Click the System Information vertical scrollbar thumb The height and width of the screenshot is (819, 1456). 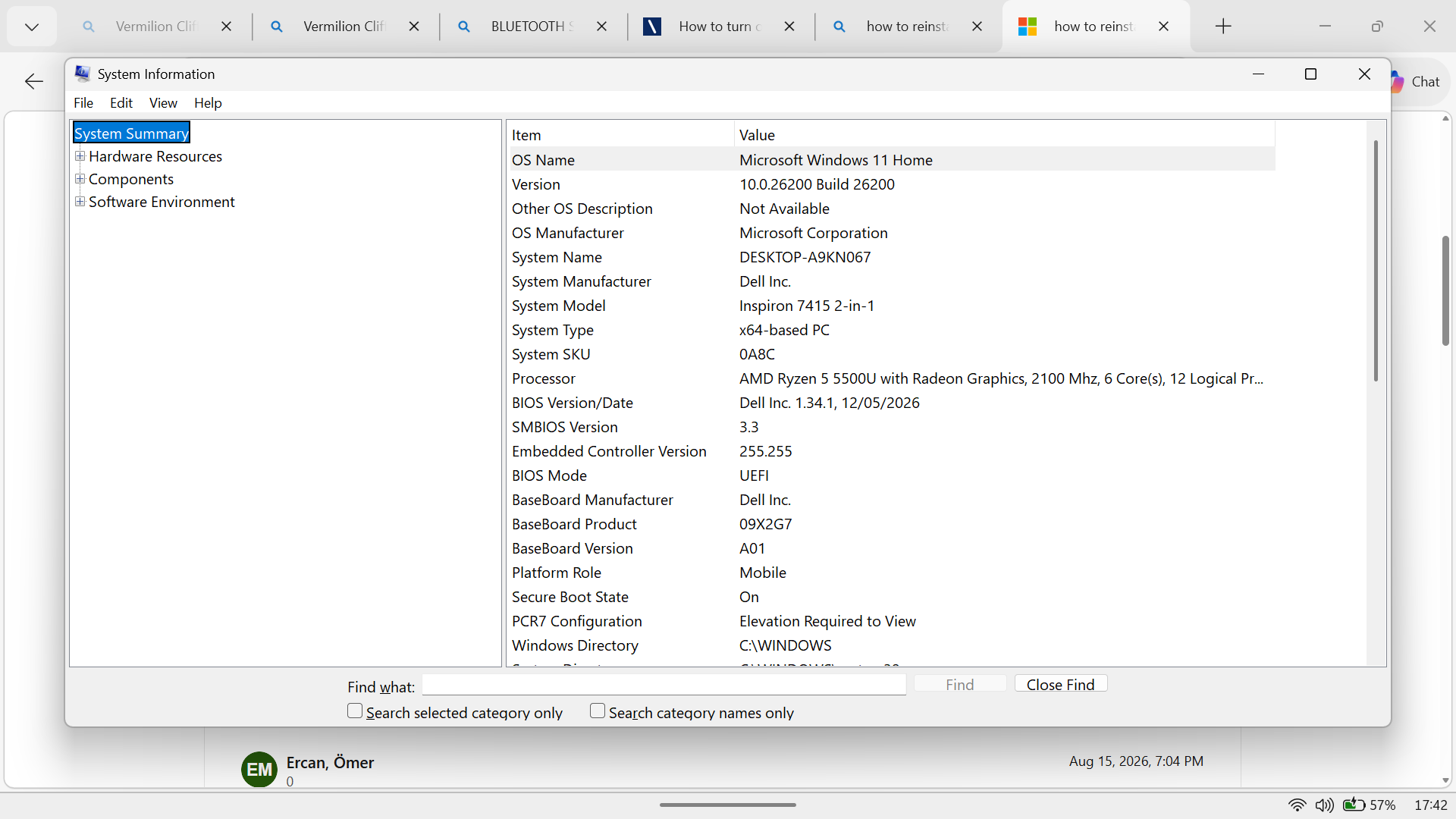(1376, 260)
